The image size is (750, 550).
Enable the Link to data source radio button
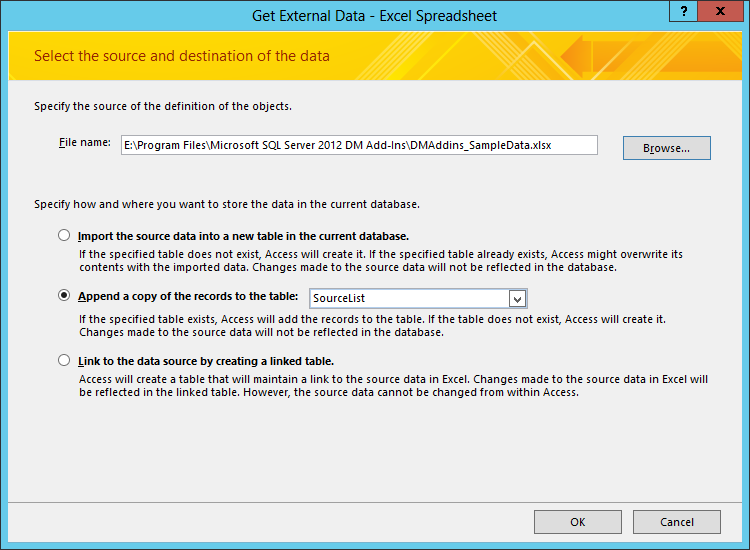pyautogui.click(x=64, y=360)
